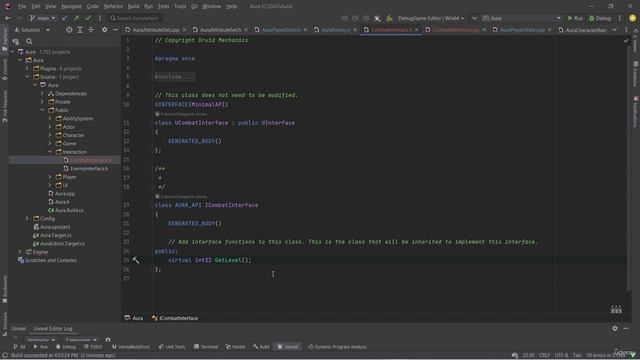Collapse the Public folder
This screenshot has height=360, width=640.
click(x=42, y=110)
